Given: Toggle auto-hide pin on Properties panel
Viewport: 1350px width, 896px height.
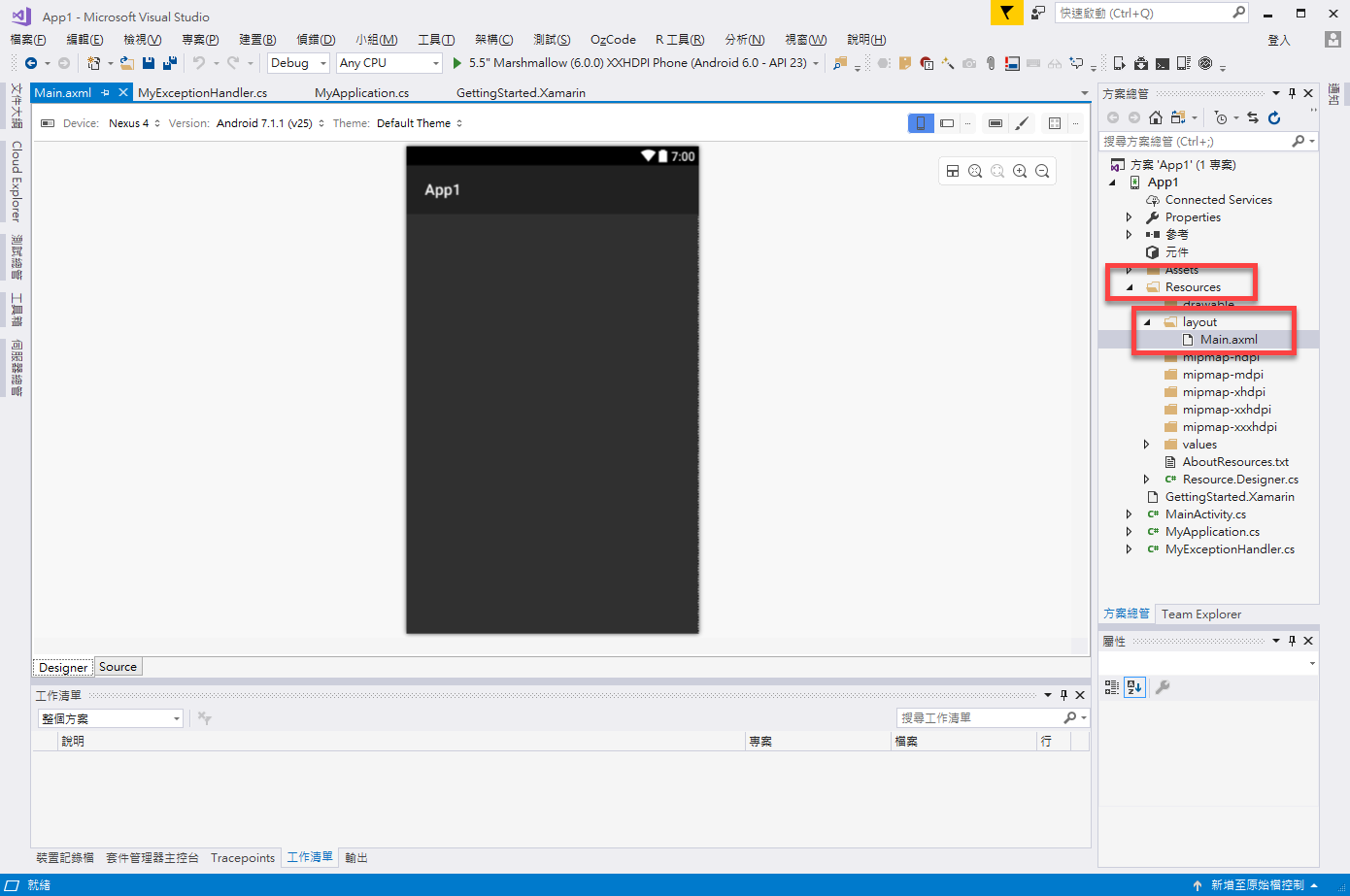Looking at the screenshot, I should [x=1292, y=641].
